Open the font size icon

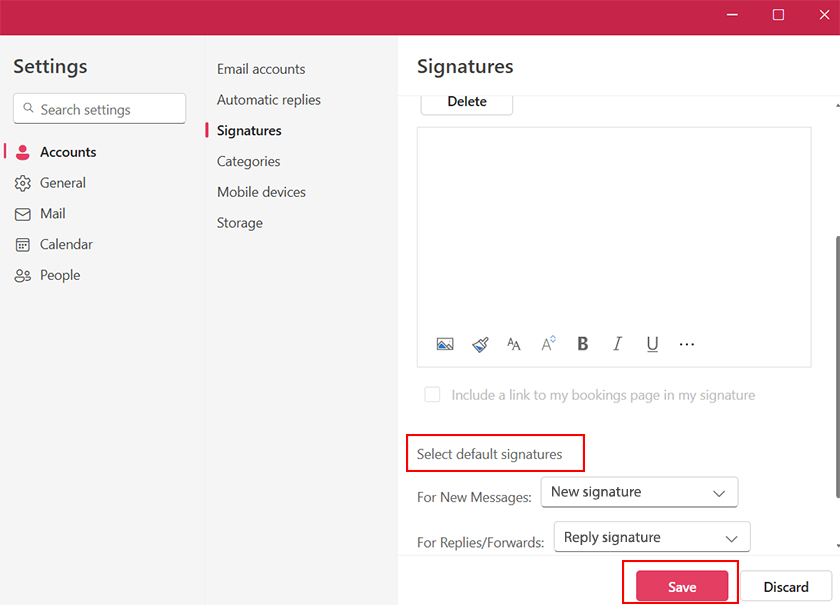coord(514,344)
